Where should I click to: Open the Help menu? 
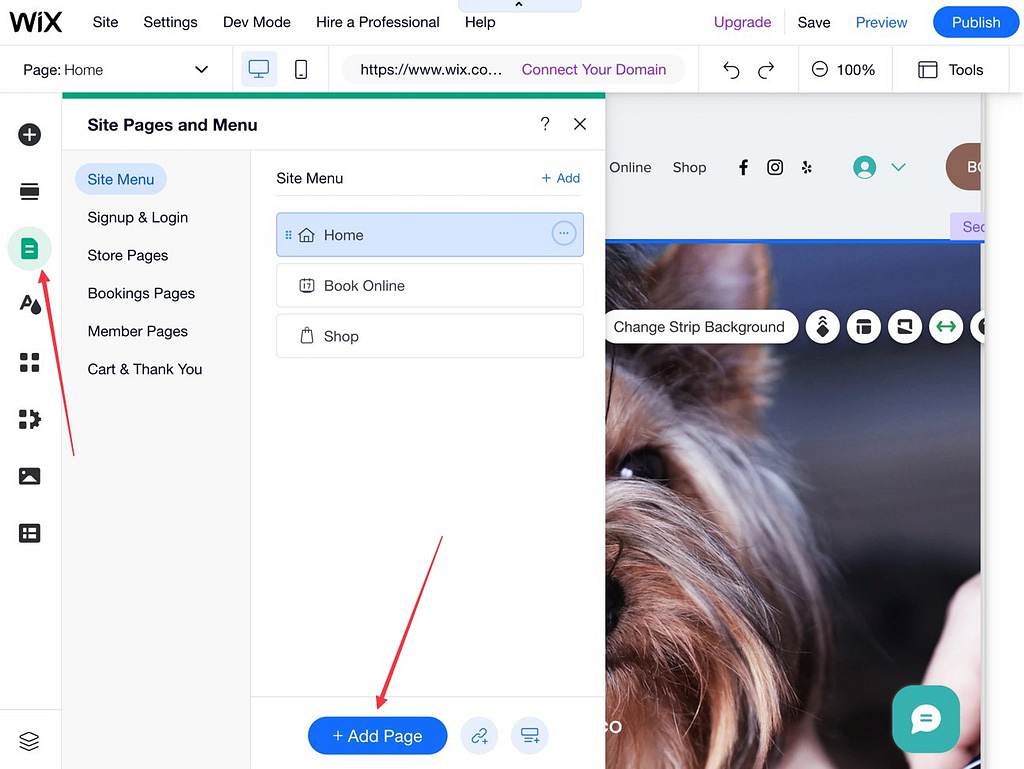(480, 22)
